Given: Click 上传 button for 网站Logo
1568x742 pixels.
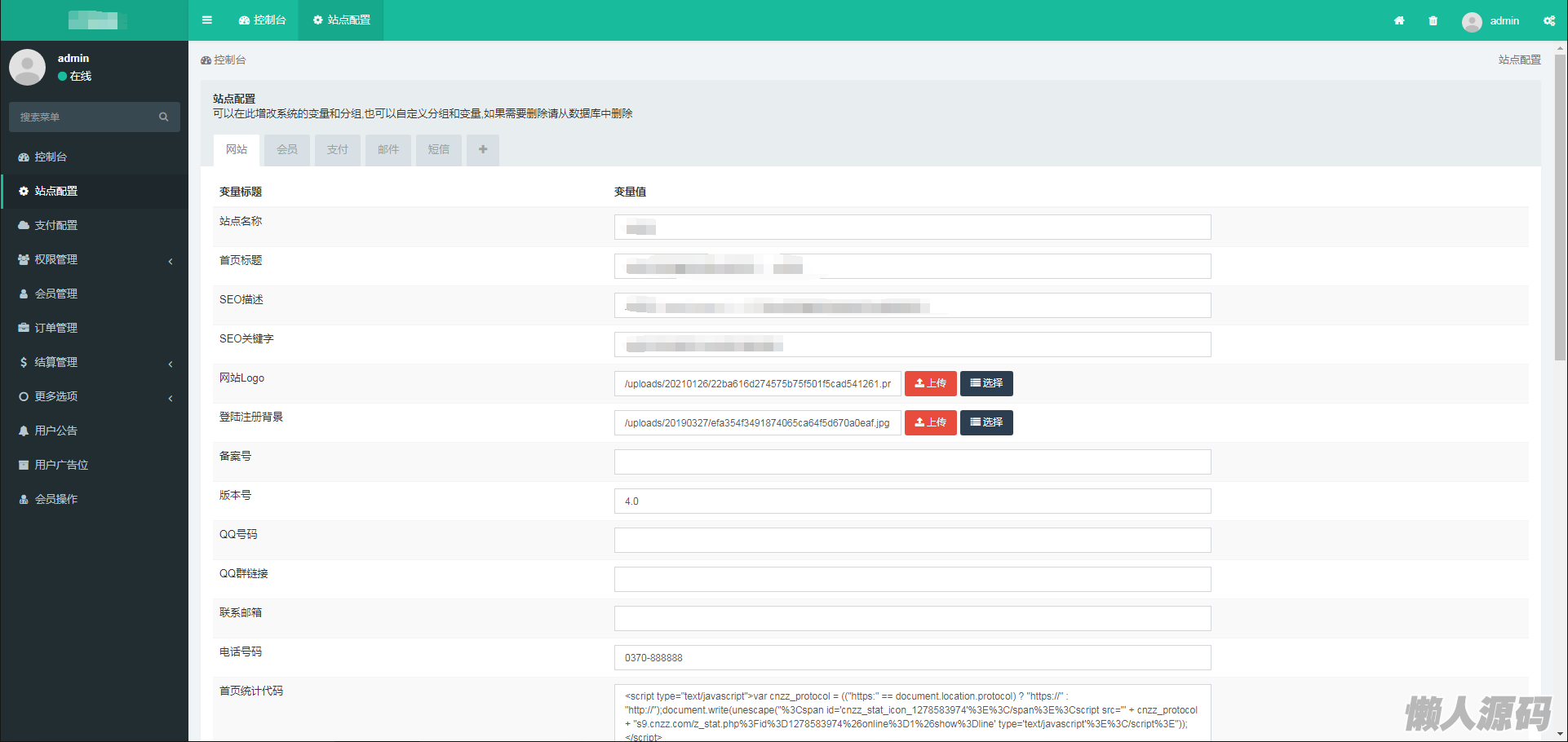Looking at the screenshot, I should click(930, 384).
